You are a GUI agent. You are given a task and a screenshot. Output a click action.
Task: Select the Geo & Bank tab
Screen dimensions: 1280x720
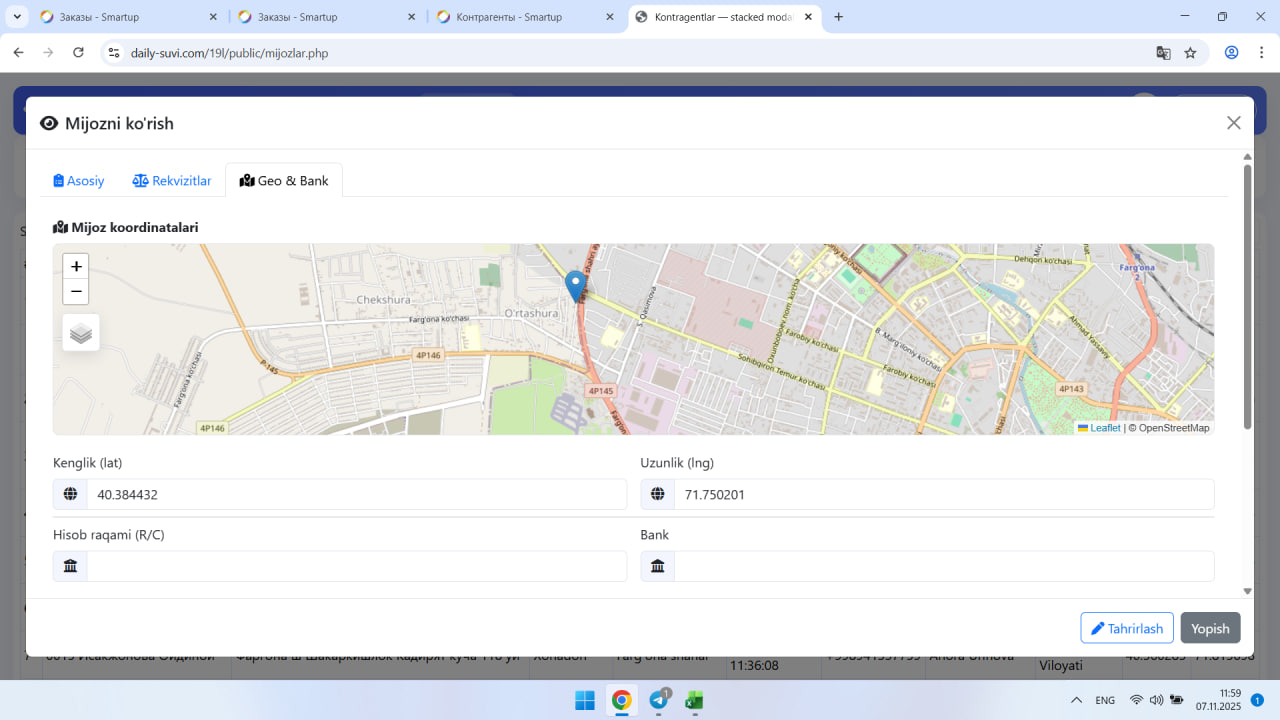(x=284, y=181)
